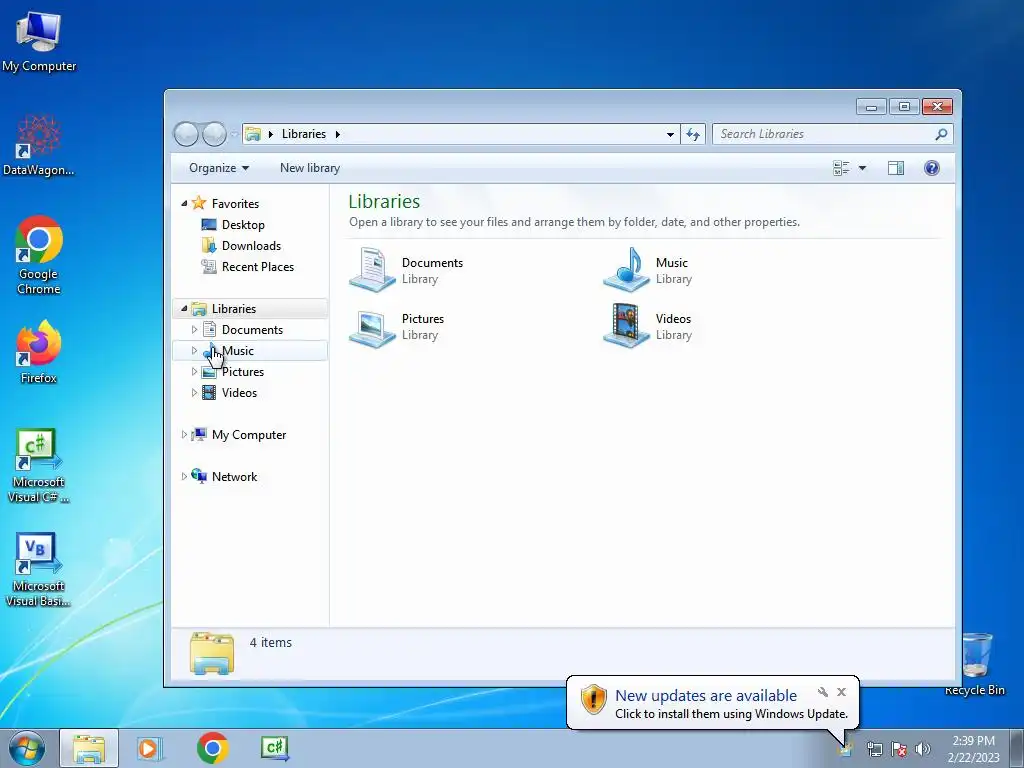Expand Pictures node in tree

click(194, 372)
